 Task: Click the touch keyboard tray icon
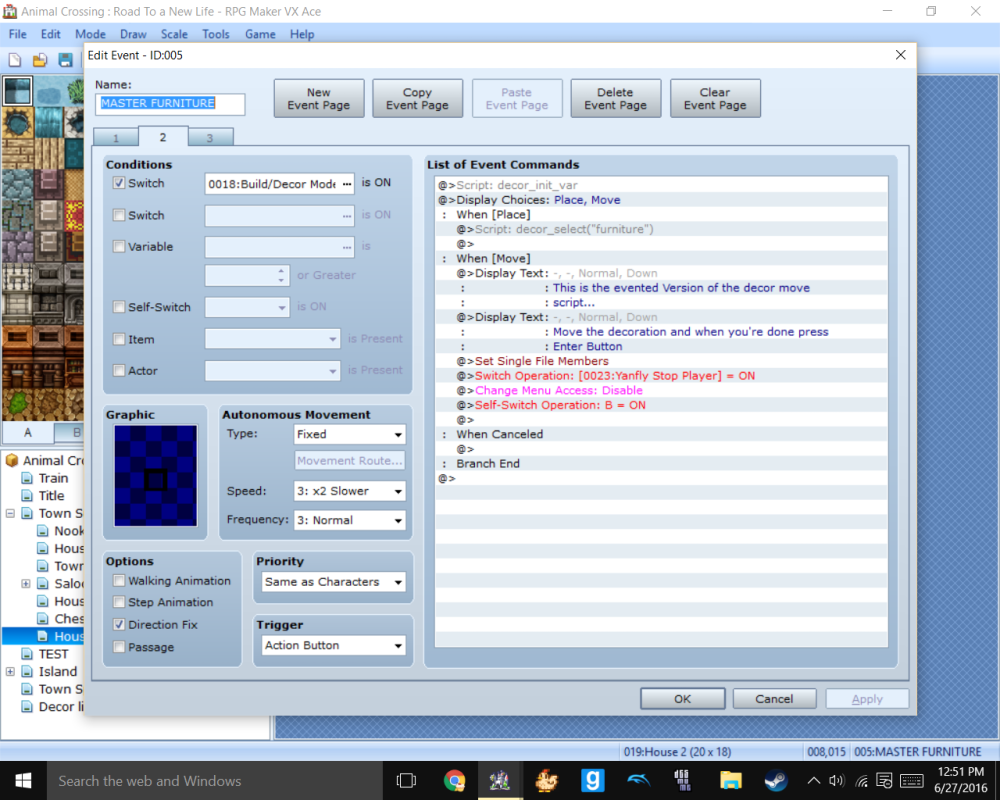click(912, 780)
